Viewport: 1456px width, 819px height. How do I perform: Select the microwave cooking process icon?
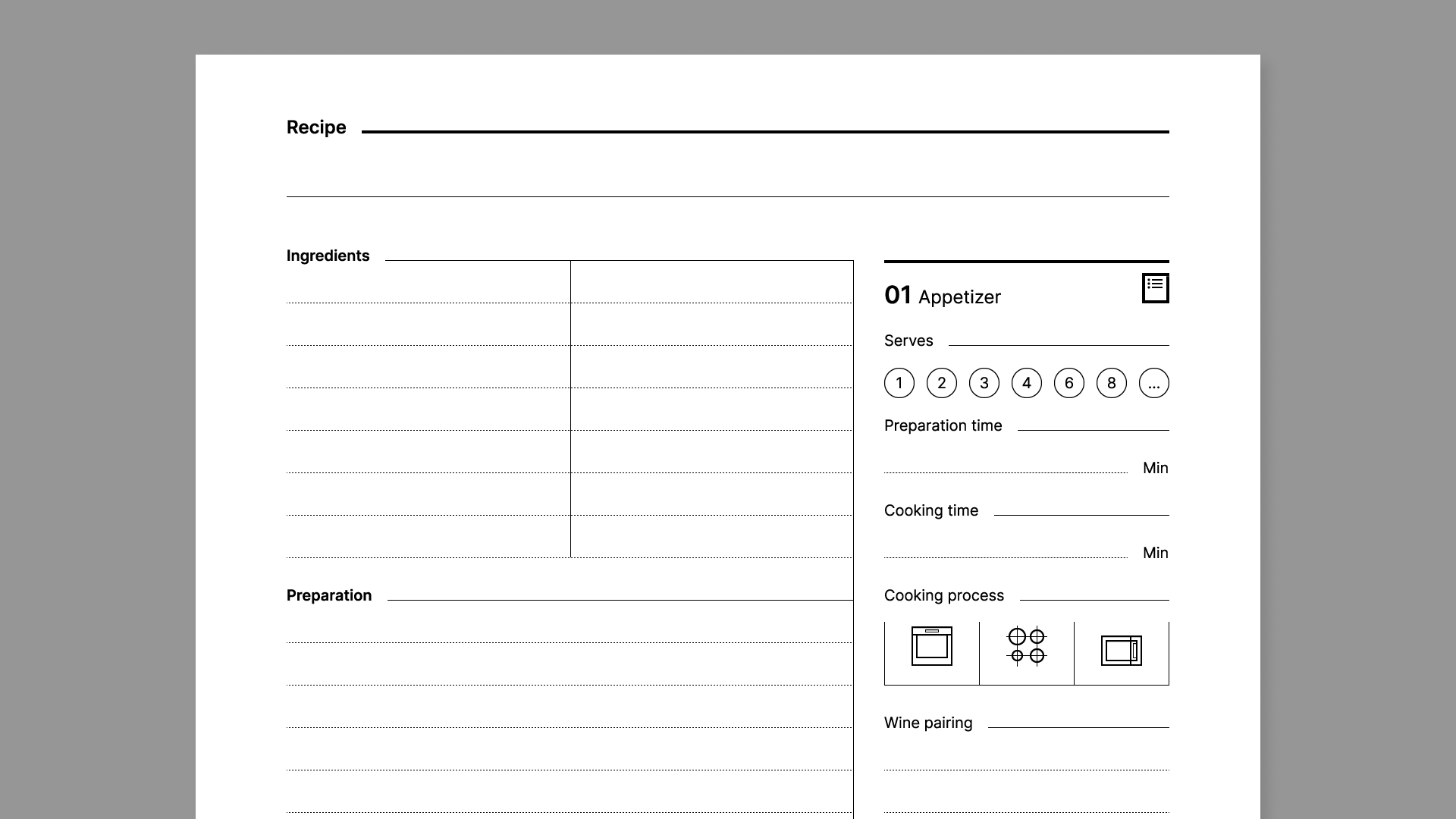point(1121,651)
